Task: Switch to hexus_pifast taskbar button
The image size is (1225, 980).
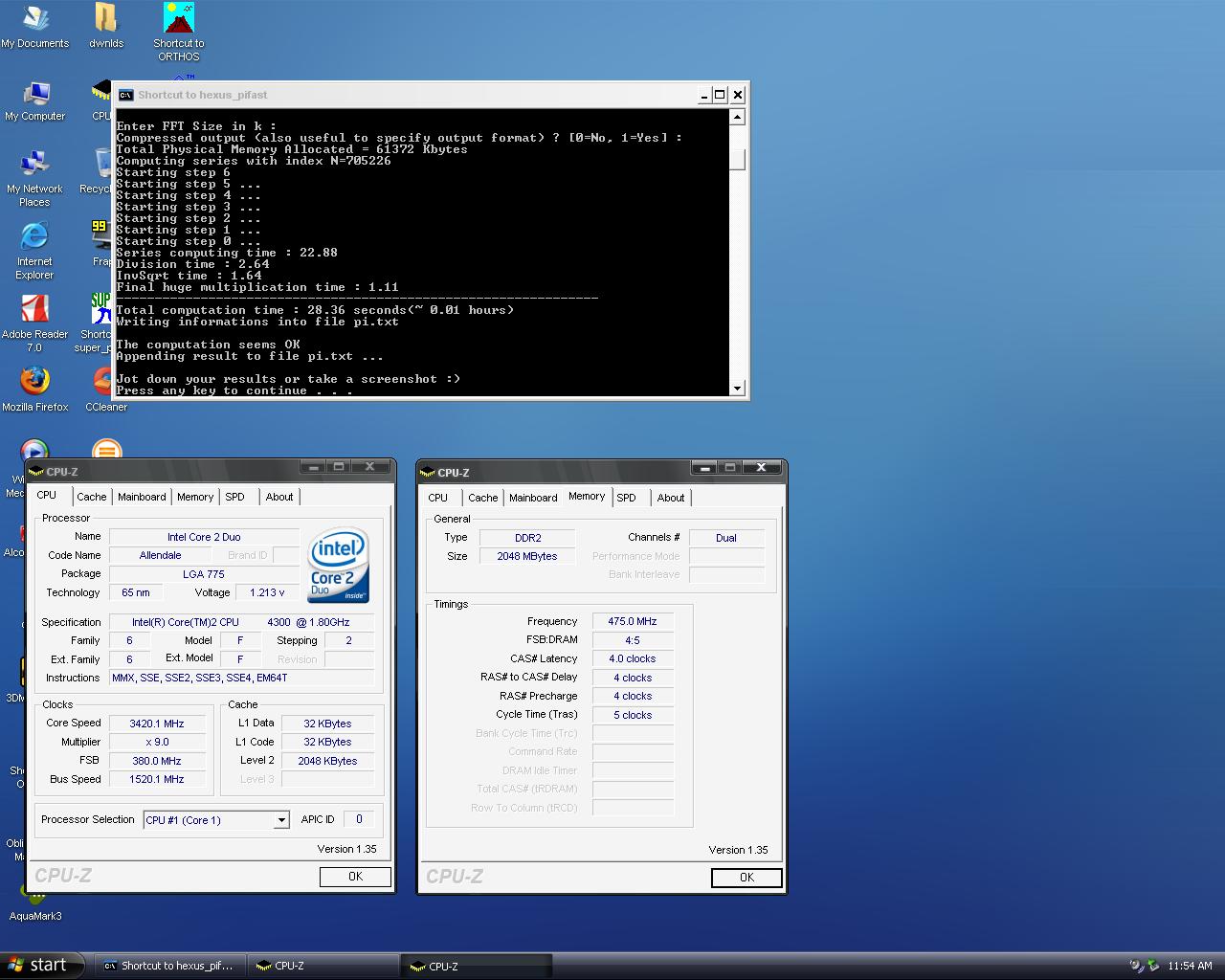Action: coord(169,966)
